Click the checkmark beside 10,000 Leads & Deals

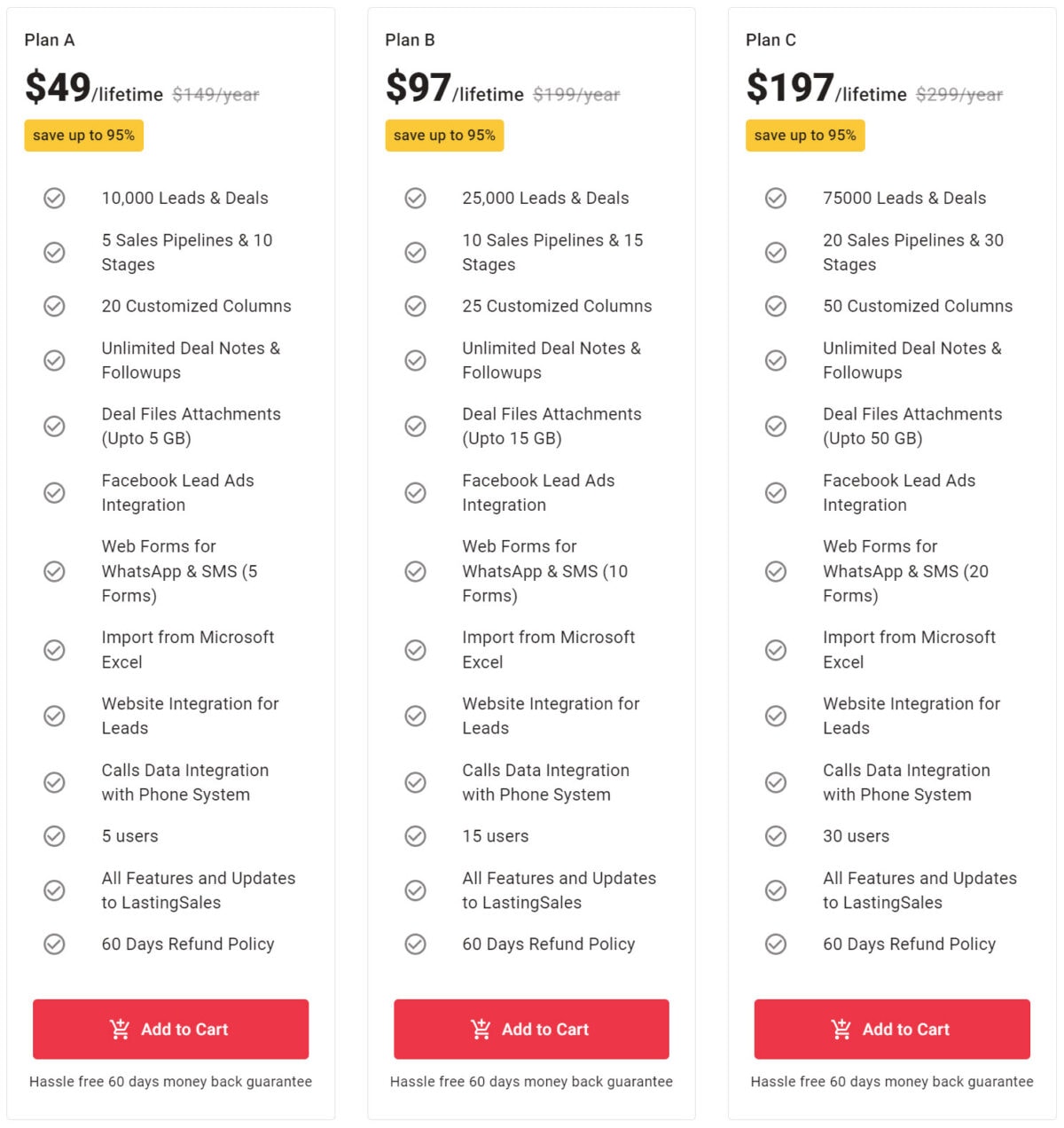pyautogui.click(x=54, y=198)
